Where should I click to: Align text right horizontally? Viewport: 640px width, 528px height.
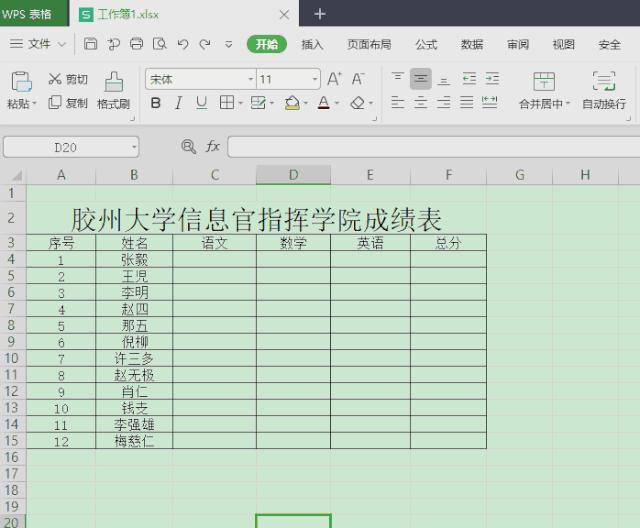pyautogui.click(x=444, y=102)
